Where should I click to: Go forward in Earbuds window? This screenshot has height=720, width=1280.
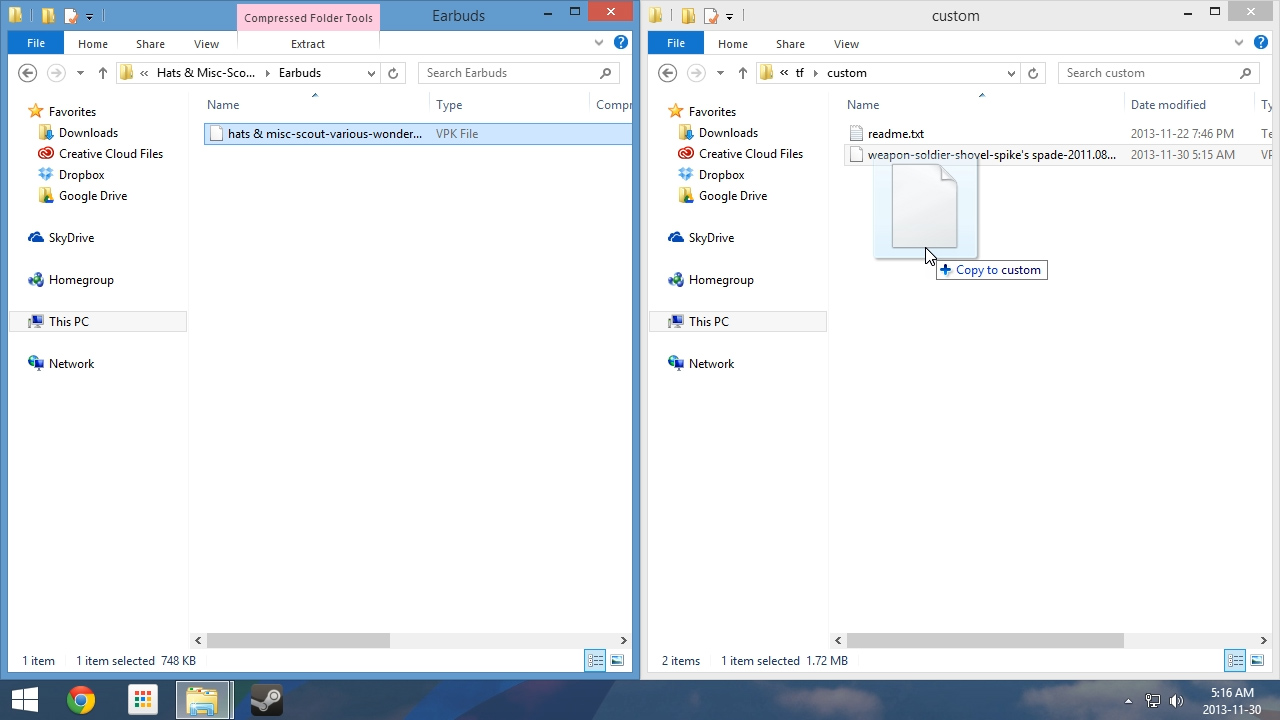pos(56,73)
